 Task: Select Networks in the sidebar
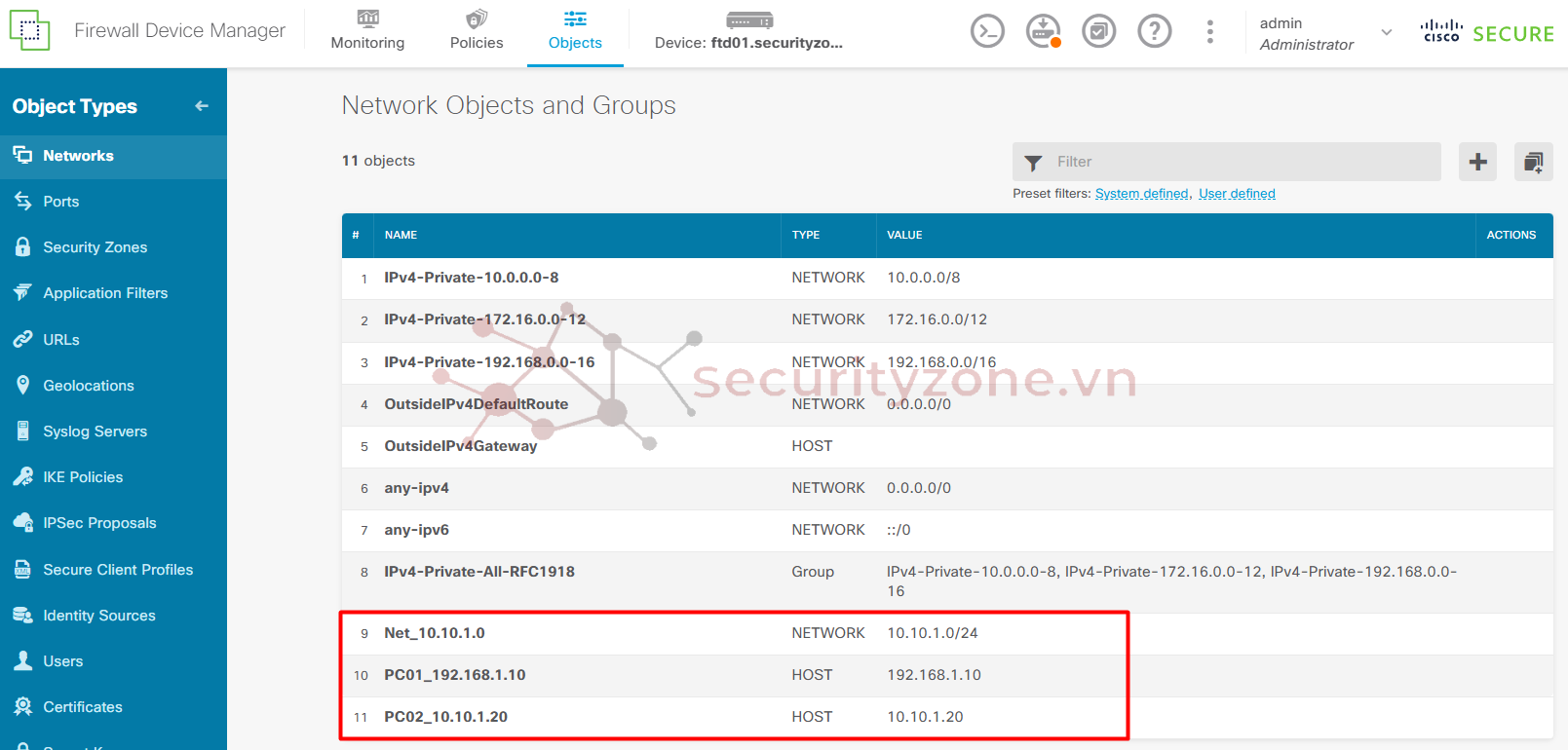coord(113,156)
